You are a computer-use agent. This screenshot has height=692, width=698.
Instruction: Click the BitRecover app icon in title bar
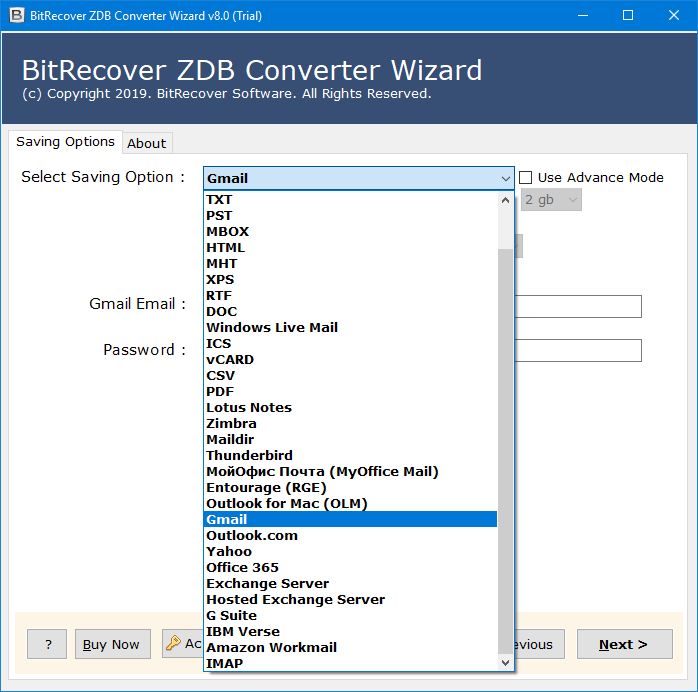tap(16, 15)
